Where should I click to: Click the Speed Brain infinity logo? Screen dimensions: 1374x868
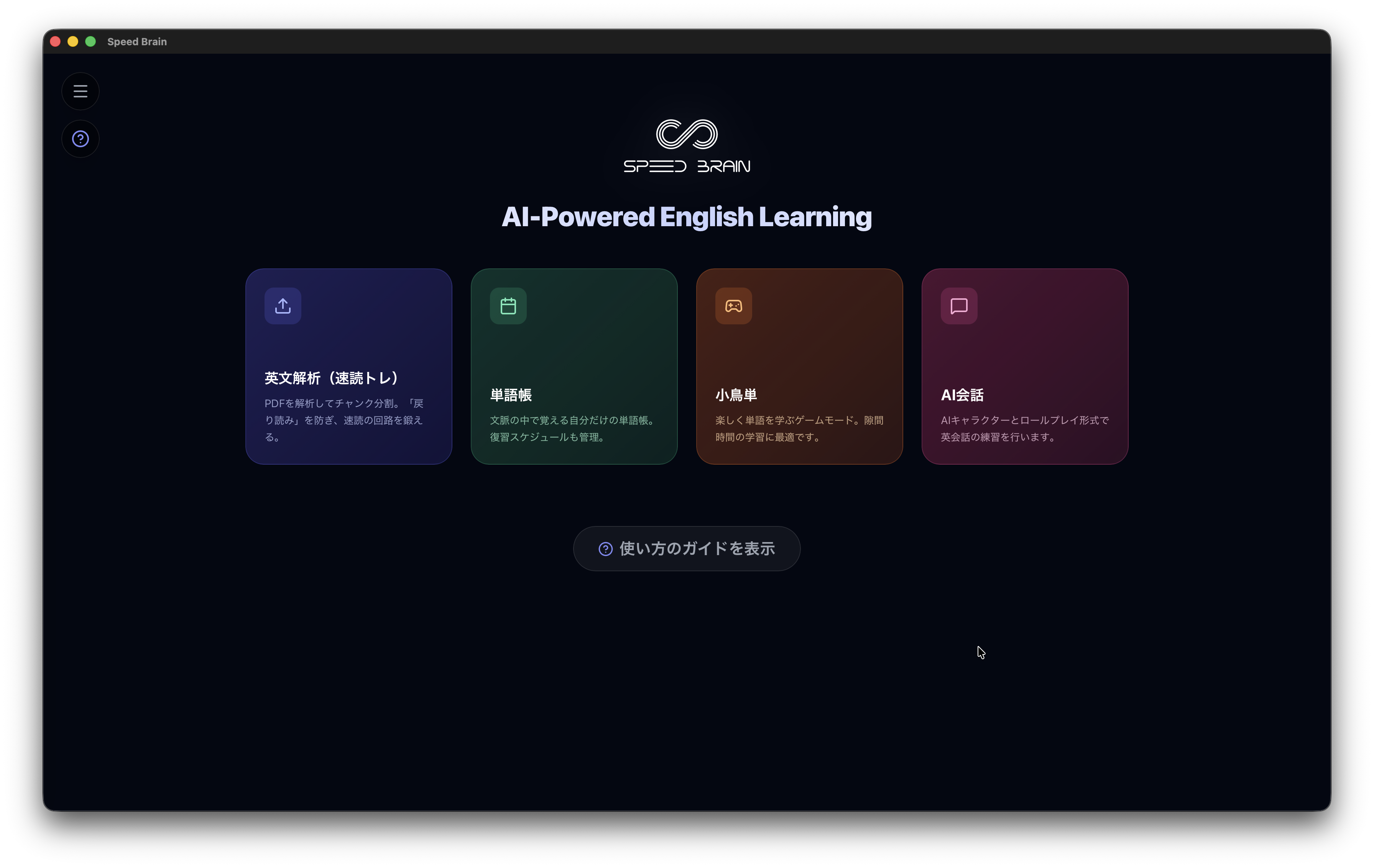click(687, 134)
